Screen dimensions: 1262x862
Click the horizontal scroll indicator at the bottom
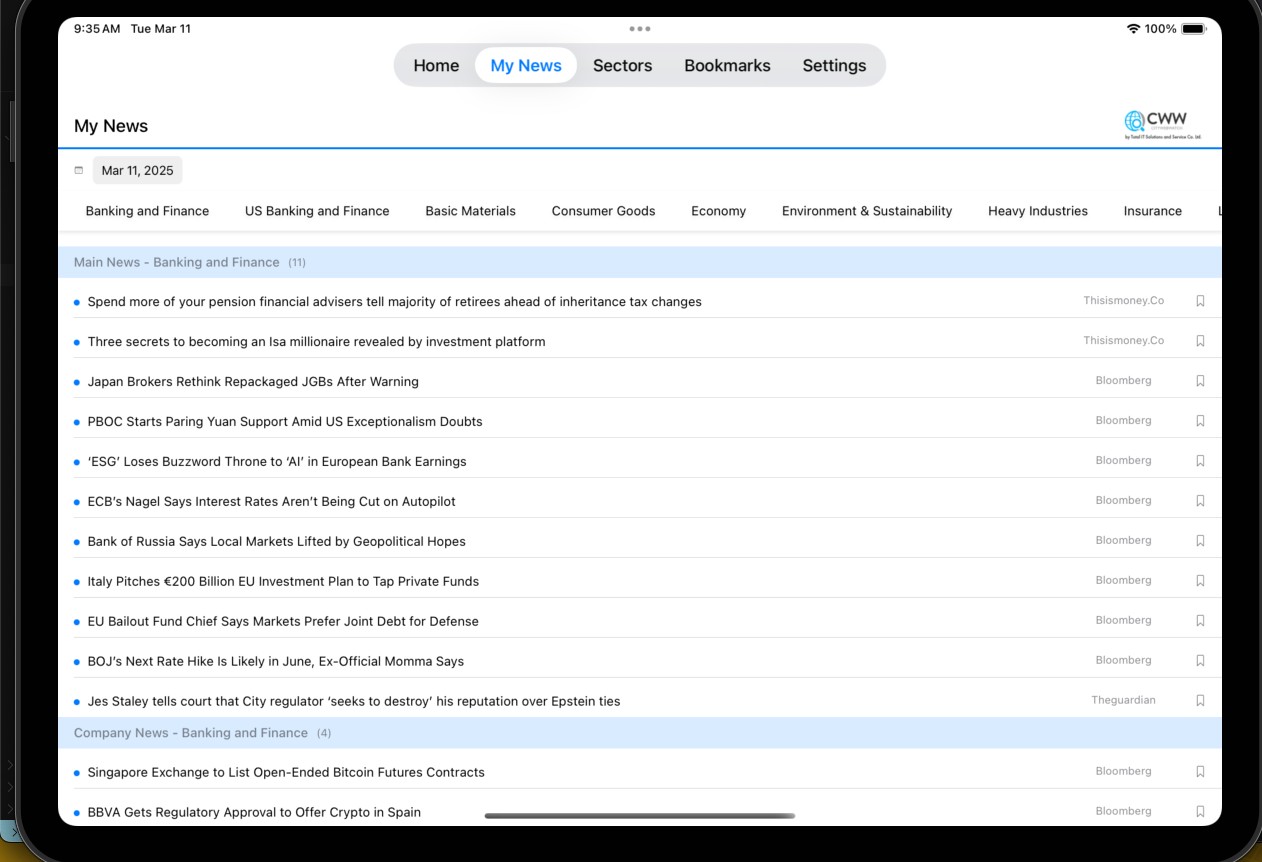pos(640,816)
